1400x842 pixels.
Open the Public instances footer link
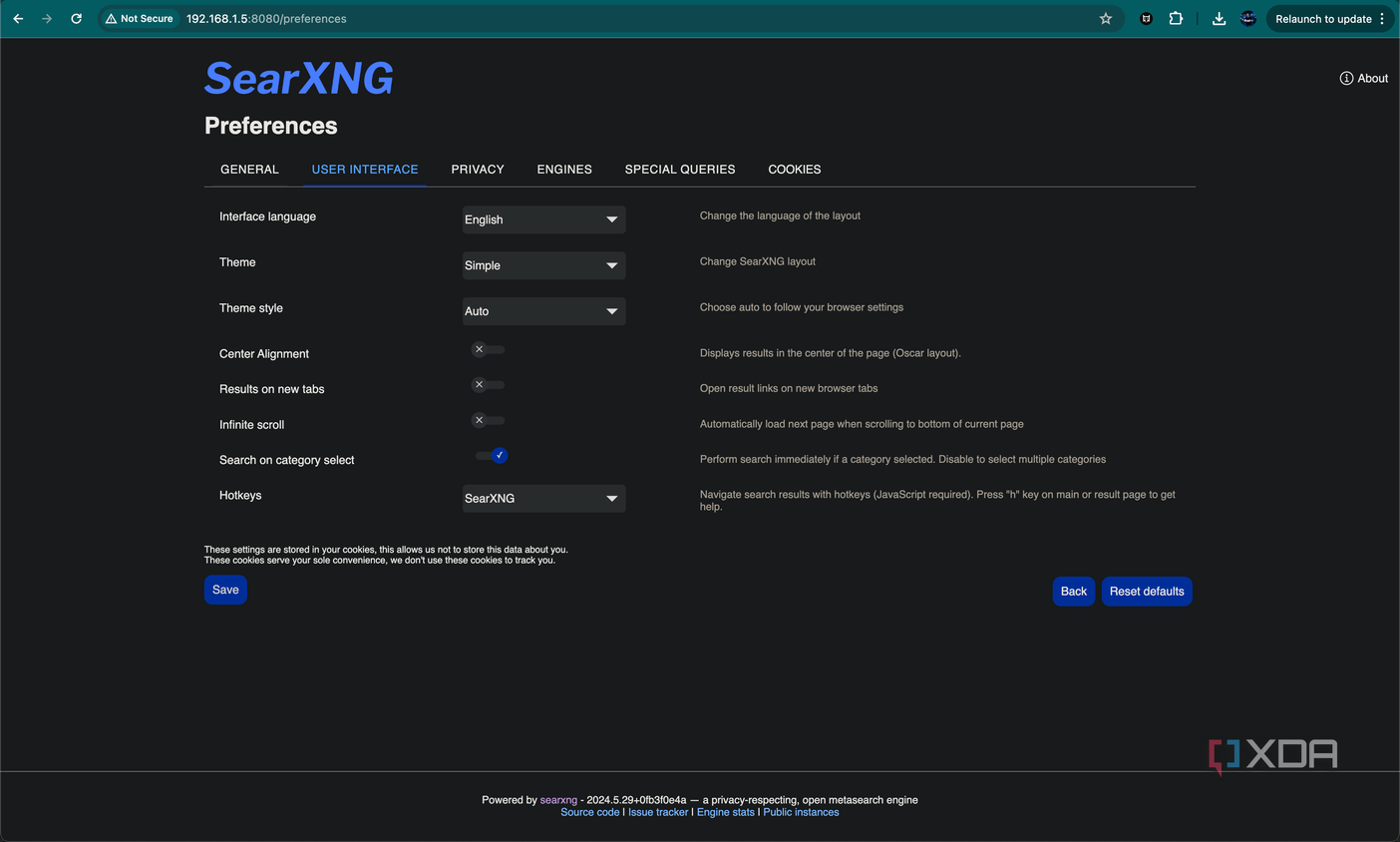click(801, 812)
